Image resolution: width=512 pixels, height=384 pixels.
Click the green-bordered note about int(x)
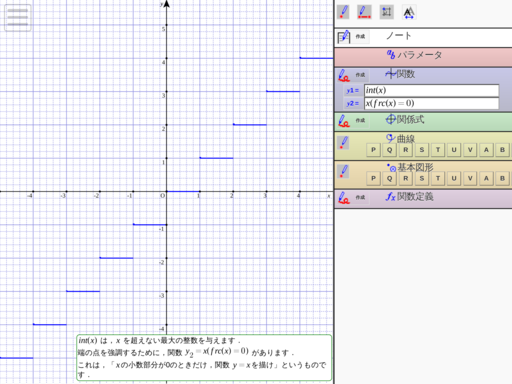(204, 358)
